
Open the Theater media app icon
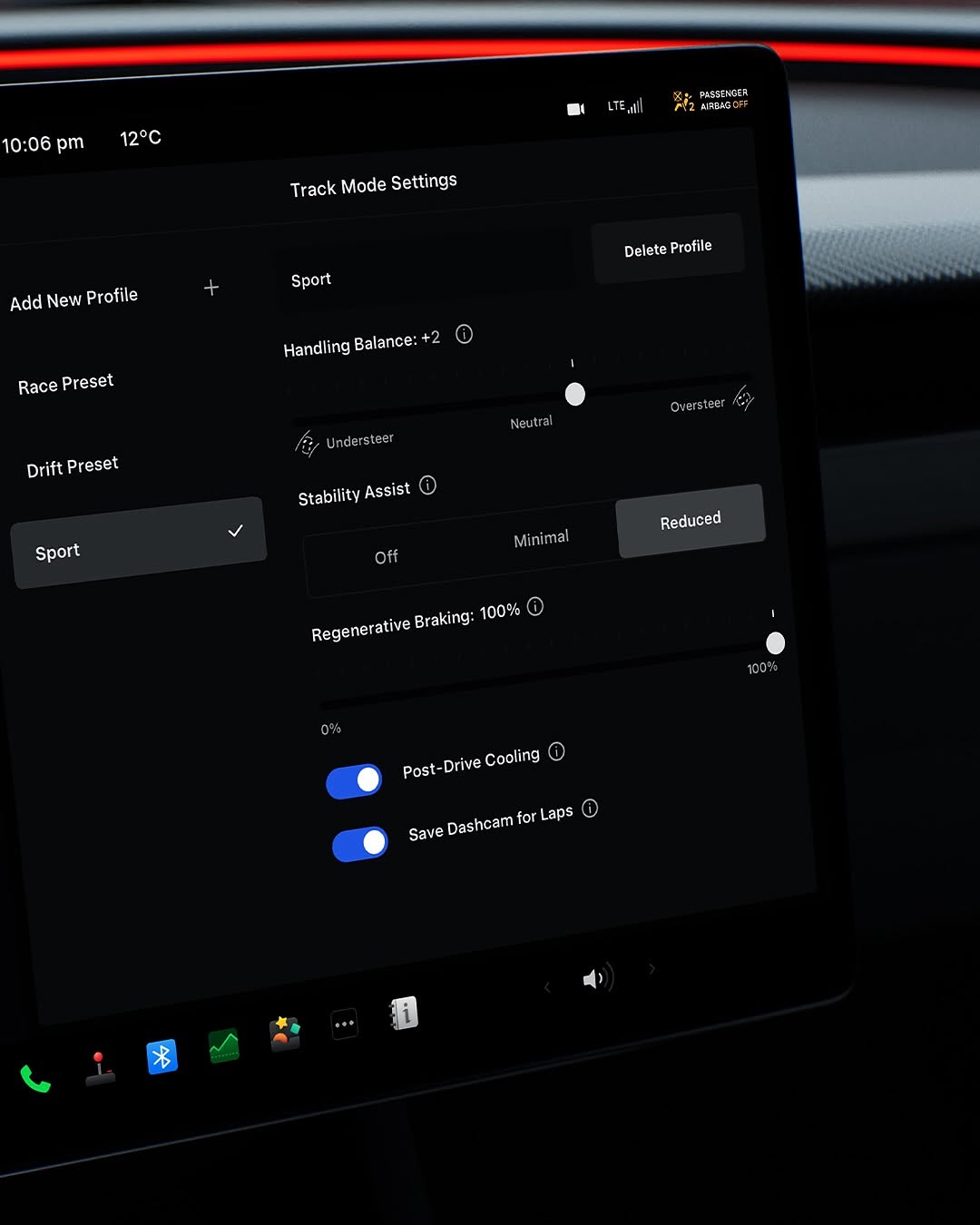click(x=283, y=1034)
